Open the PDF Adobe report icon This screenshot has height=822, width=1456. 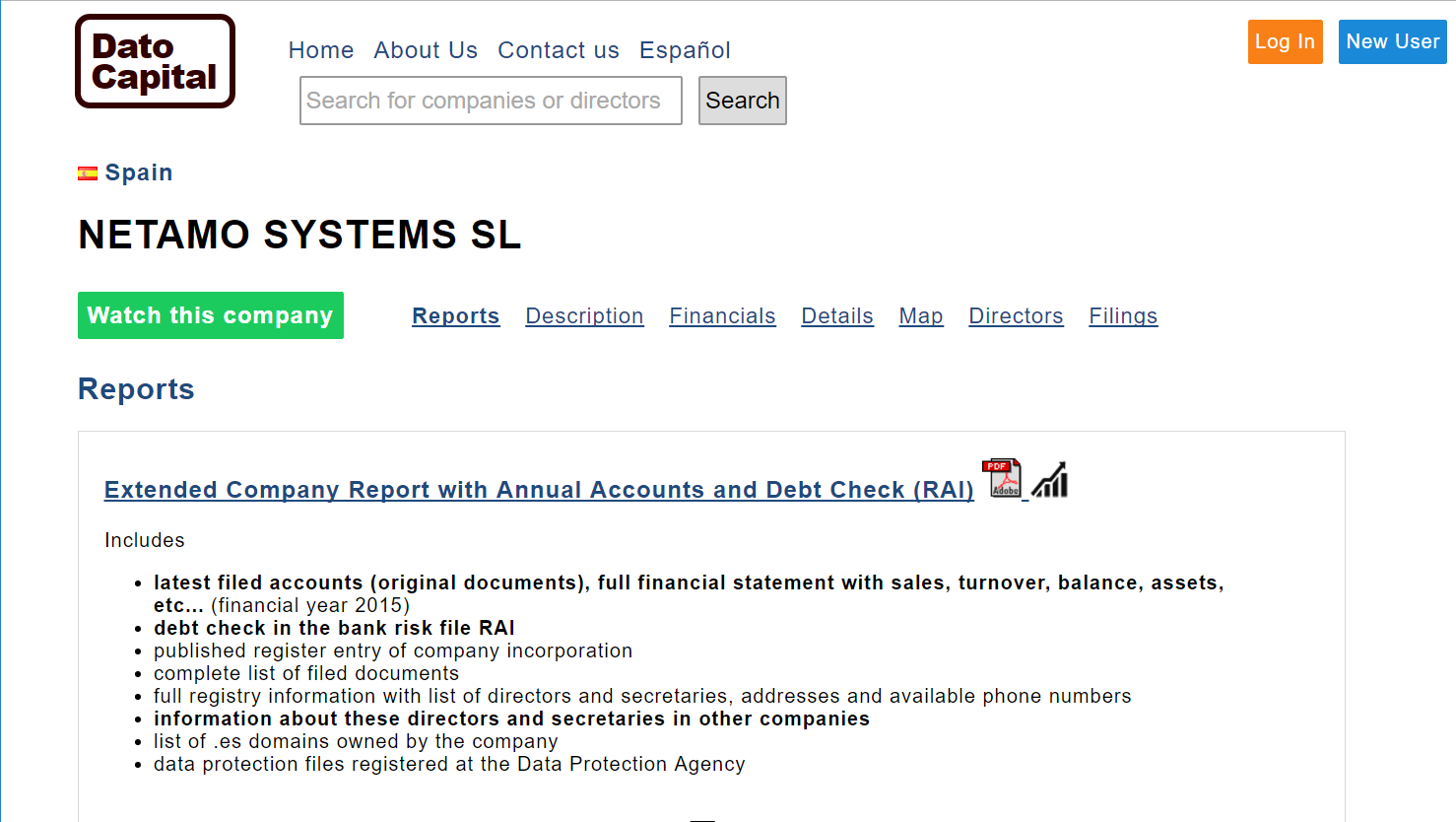pyautogui.click(x=1003, y=479)
